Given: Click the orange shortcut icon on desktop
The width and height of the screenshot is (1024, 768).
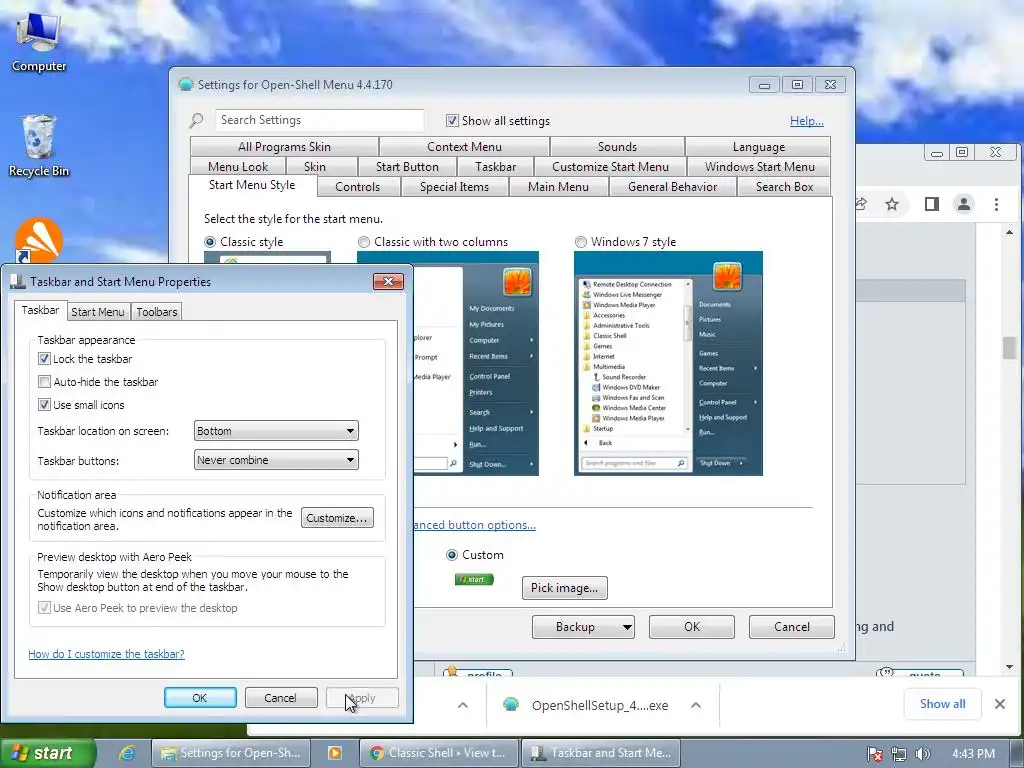Looking at the screenshot, I should (39, 240).
